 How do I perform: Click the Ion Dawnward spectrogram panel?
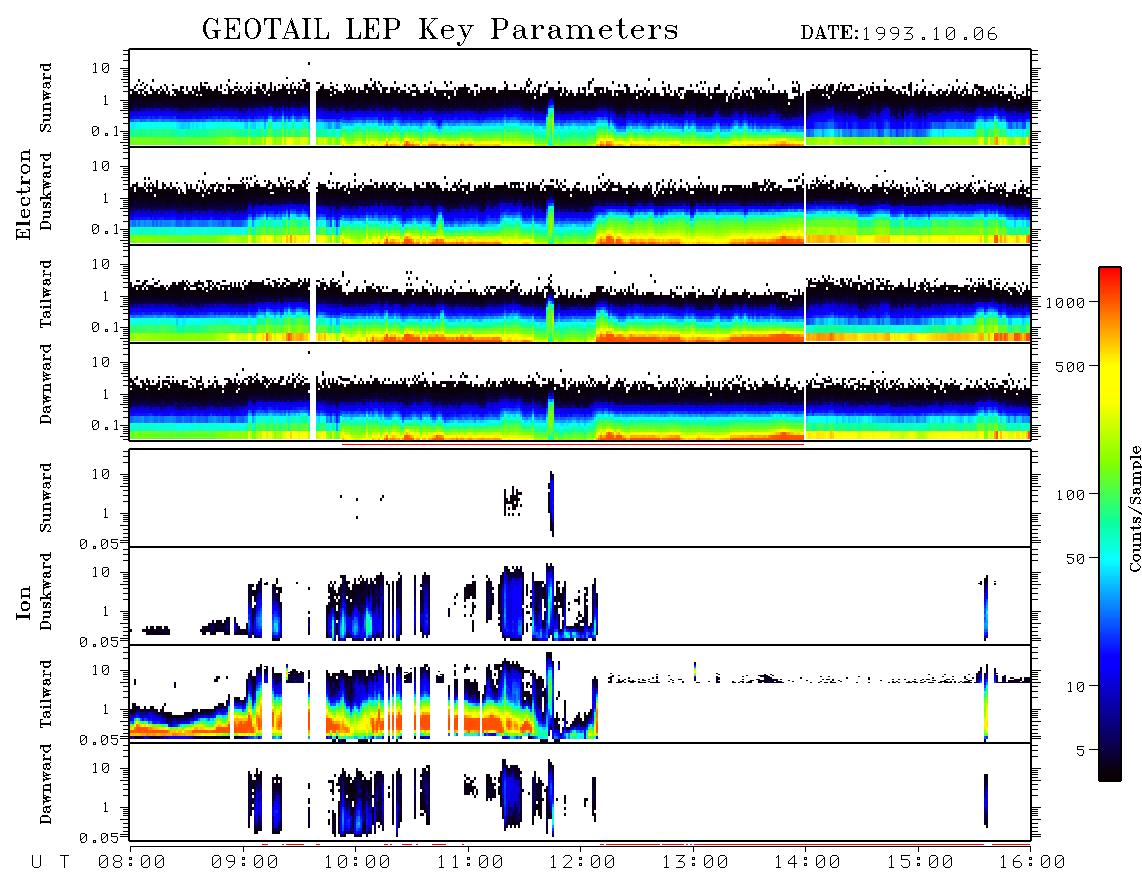[x=580, y=792]
